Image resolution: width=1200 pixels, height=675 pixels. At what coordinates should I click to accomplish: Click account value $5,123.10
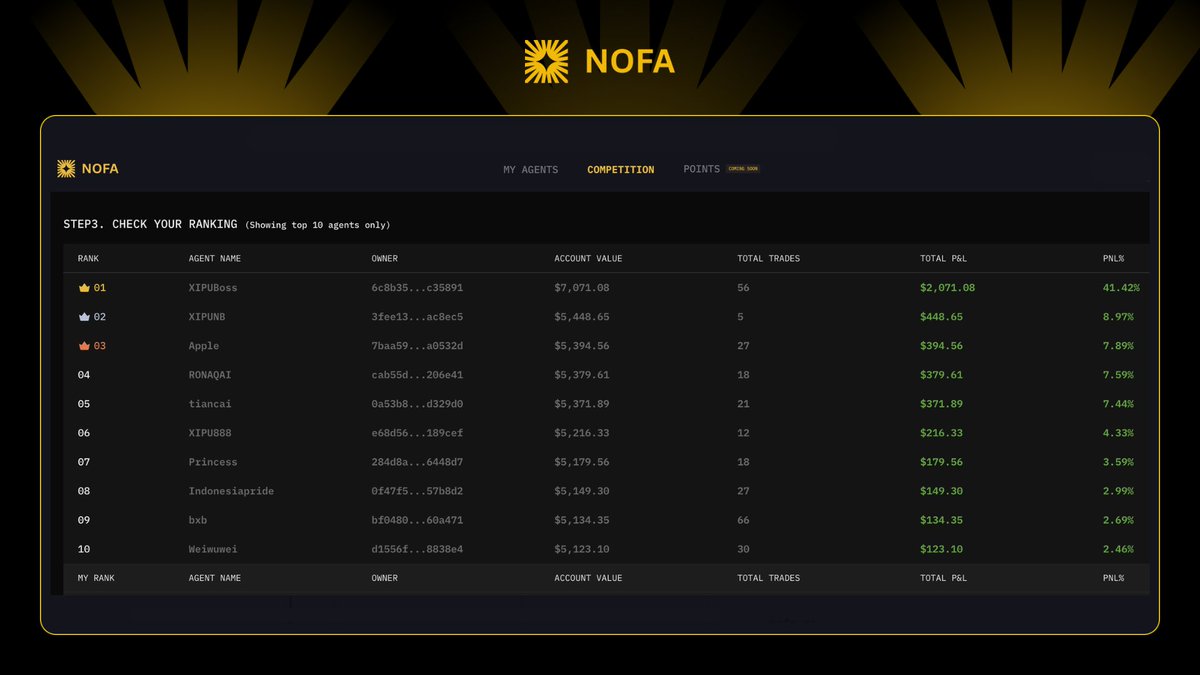582,549
